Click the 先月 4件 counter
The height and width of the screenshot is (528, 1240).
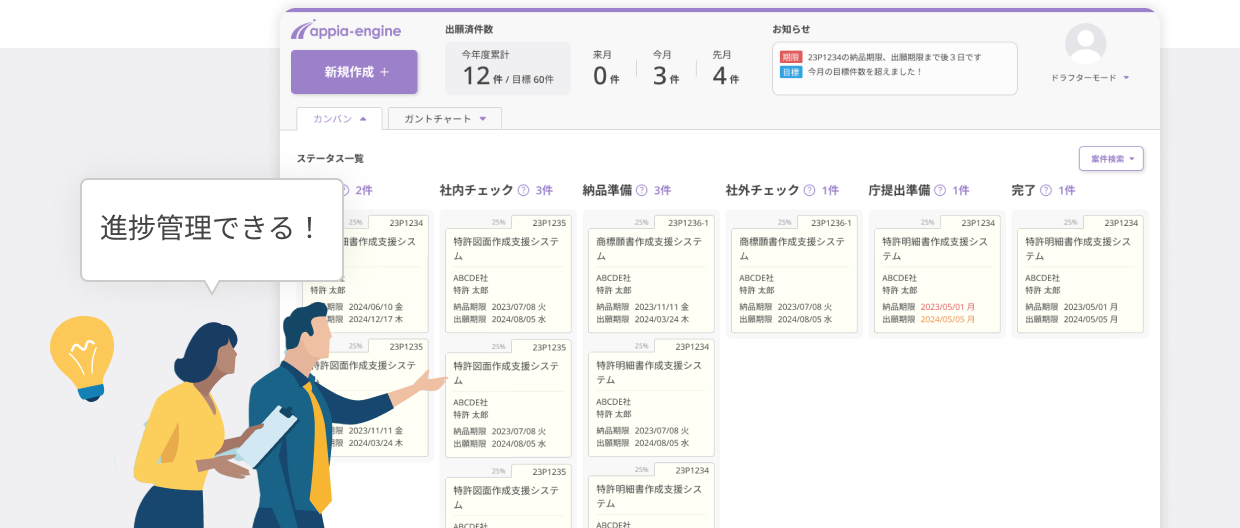pyautogui.click(x=726, y=68)
